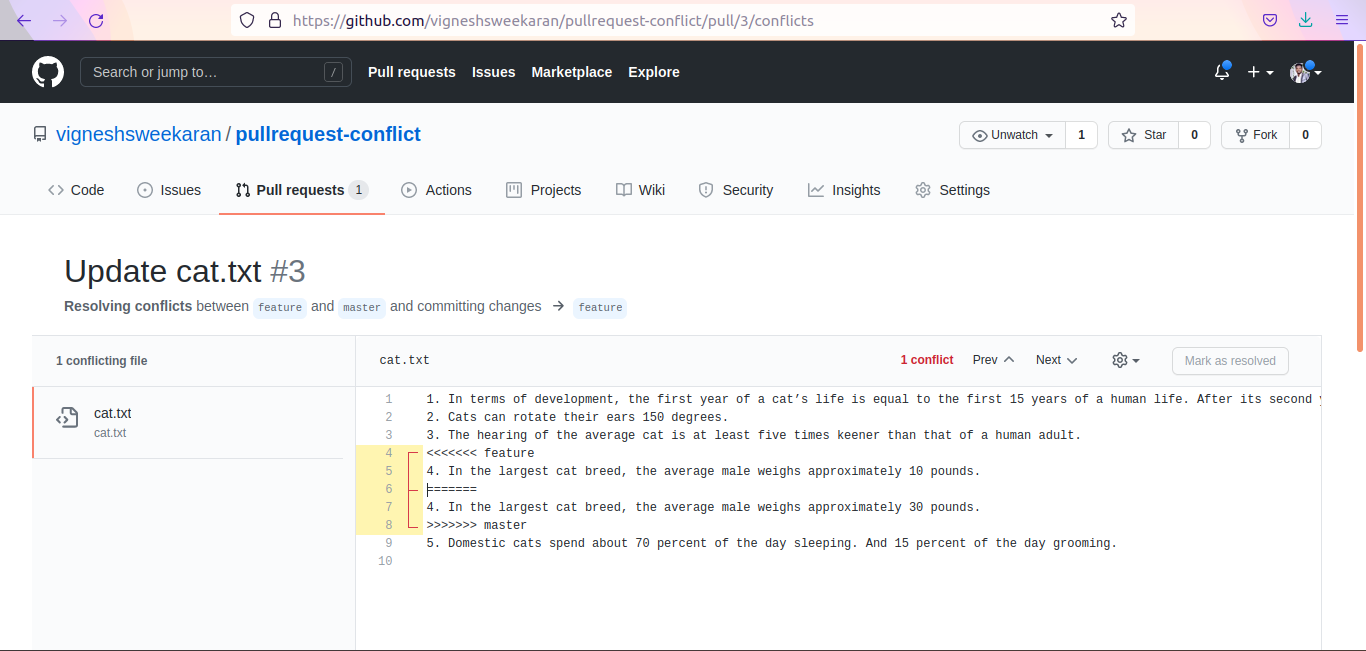Click line with approximately 30 pounds
This screenshot has height=651, width=1366.
tap(703, 507)
